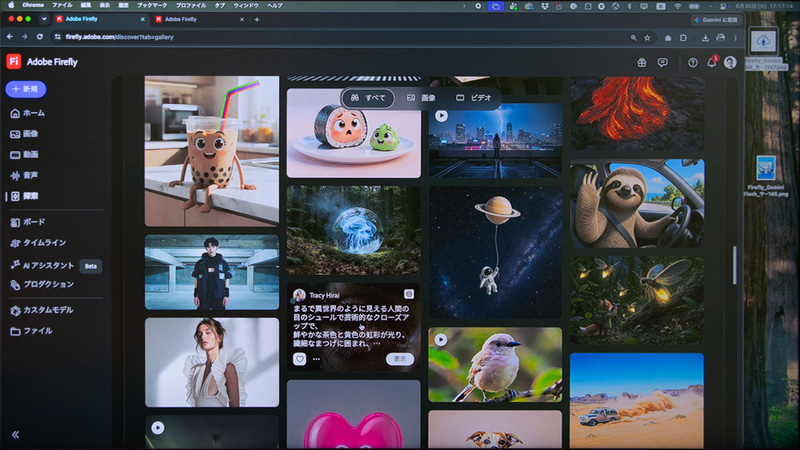Click the image type icon on Tracy Hirai card

pyautogui.click(x=409, y=294)
